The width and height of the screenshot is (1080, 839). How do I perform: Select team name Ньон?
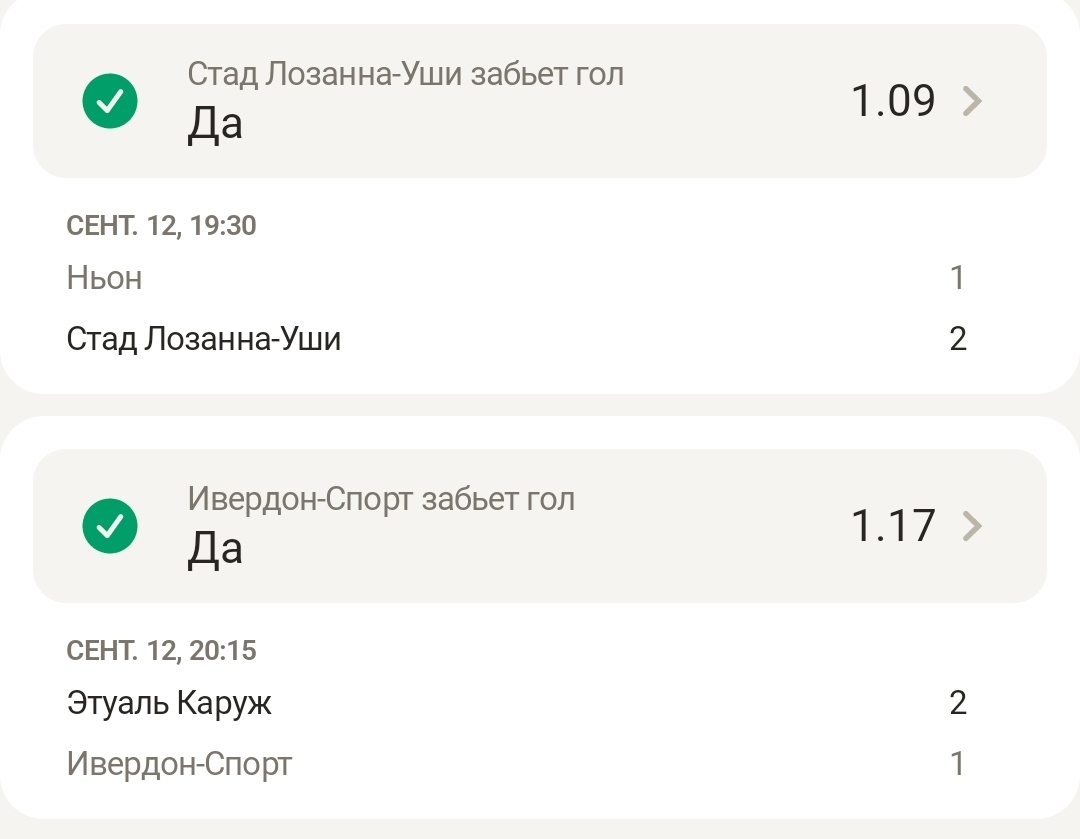[104, 278]
